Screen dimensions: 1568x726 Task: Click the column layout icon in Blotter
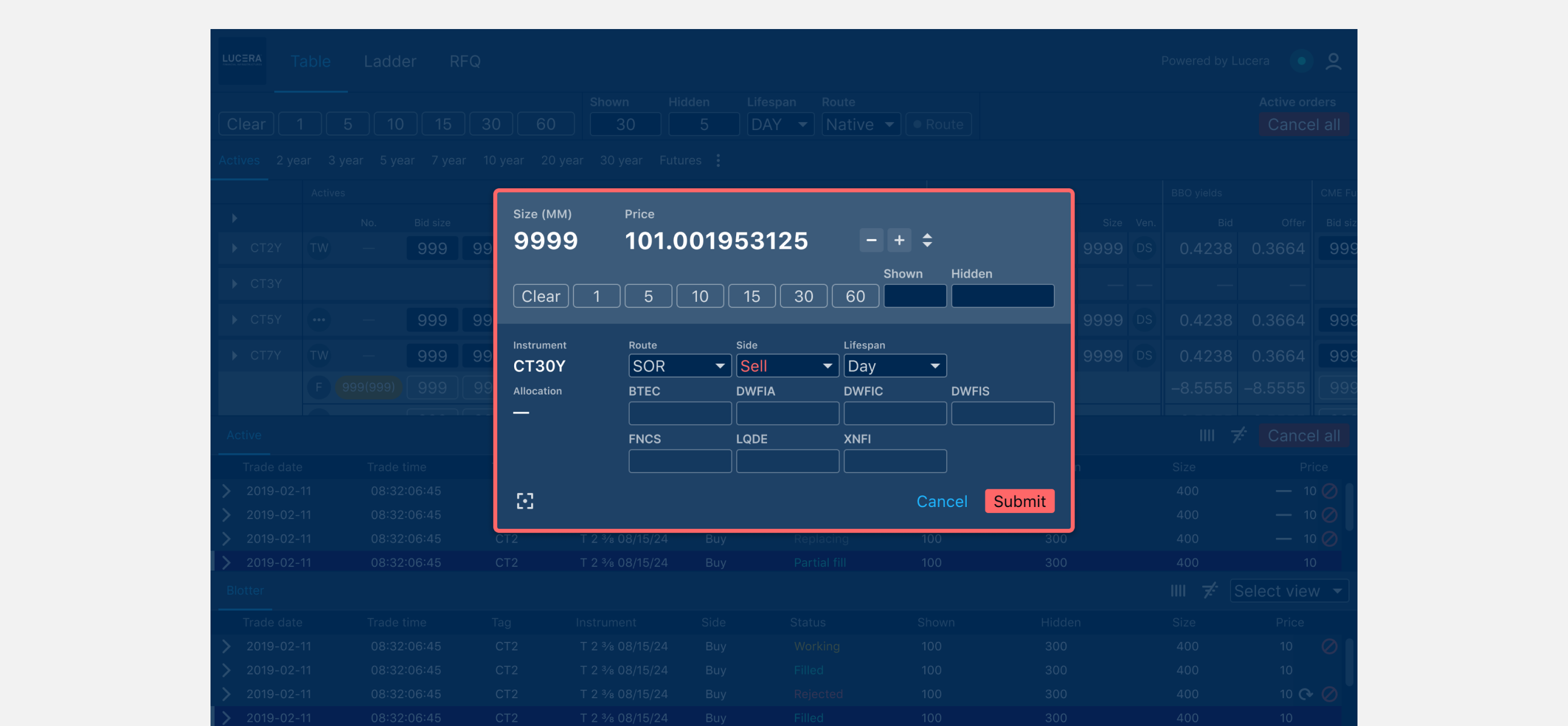point(1177,590)
